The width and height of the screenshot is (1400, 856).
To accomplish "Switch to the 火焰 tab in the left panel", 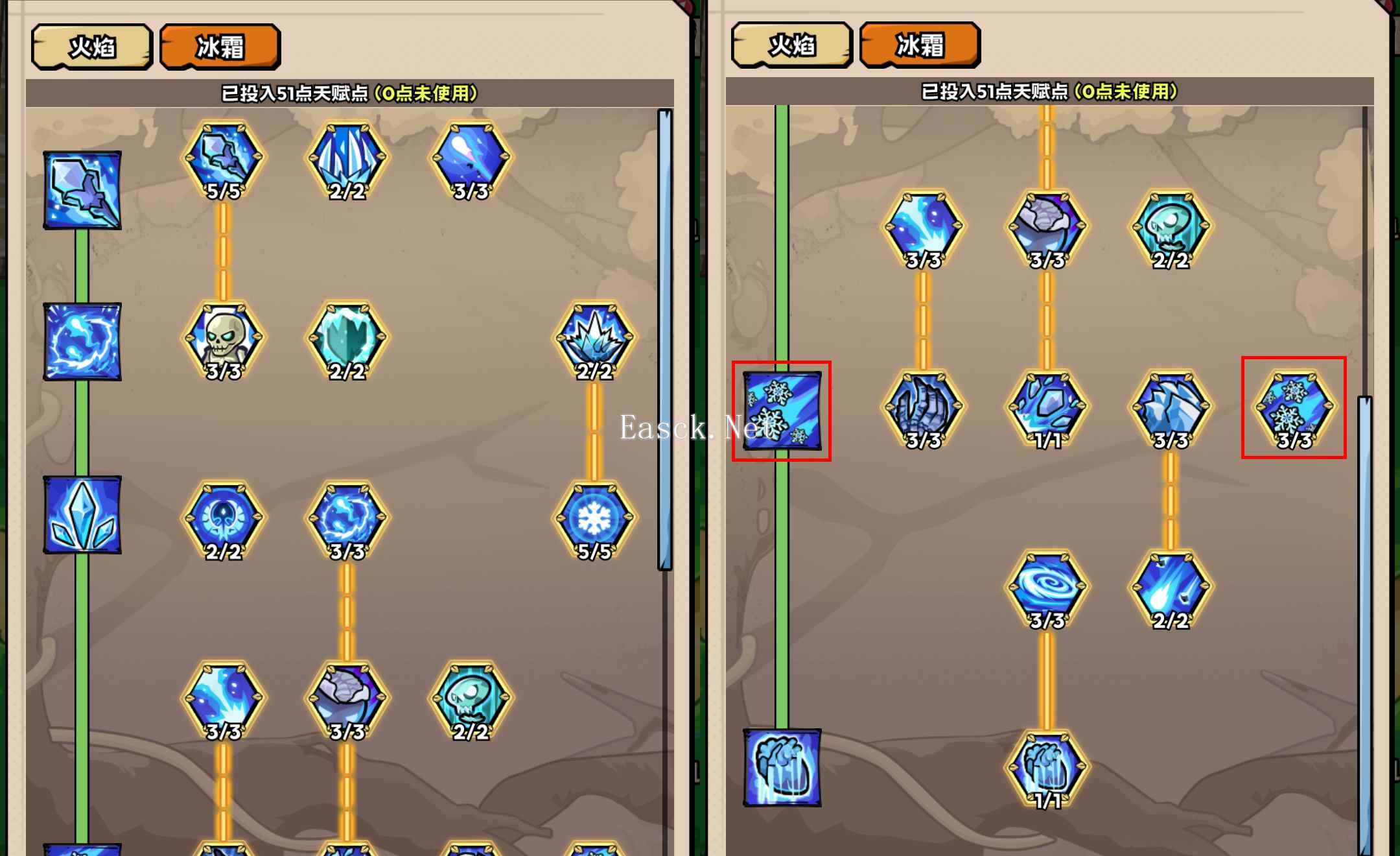I will [x=92, y=47].
